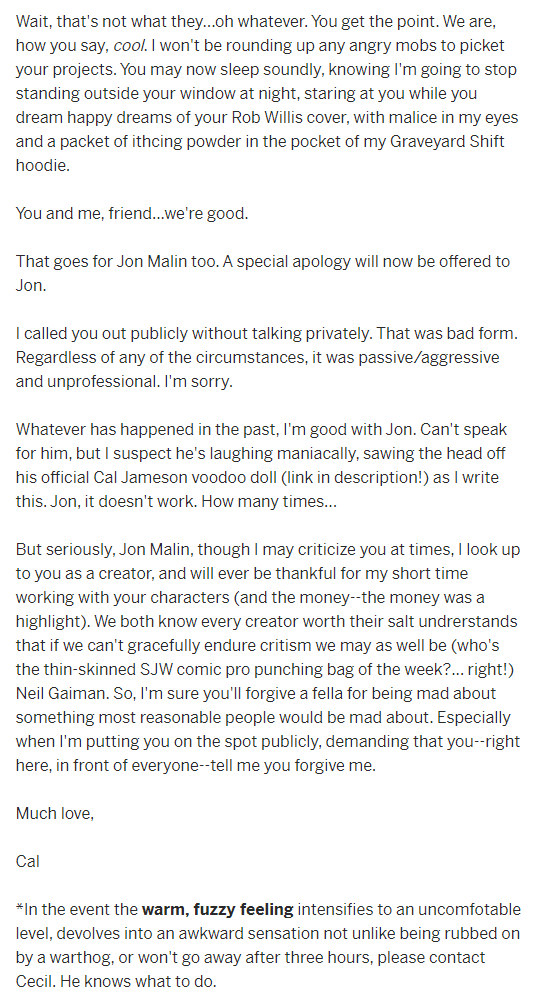Click the phrase "But seriously, Jon Malin"
The height and width of the screenshot is (1004, 543).
pos(99,549)
